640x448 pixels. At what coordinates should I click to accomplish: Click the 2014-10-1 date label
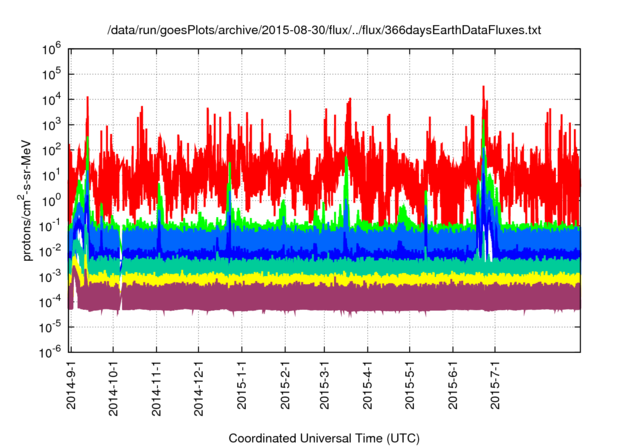(113, 388)
